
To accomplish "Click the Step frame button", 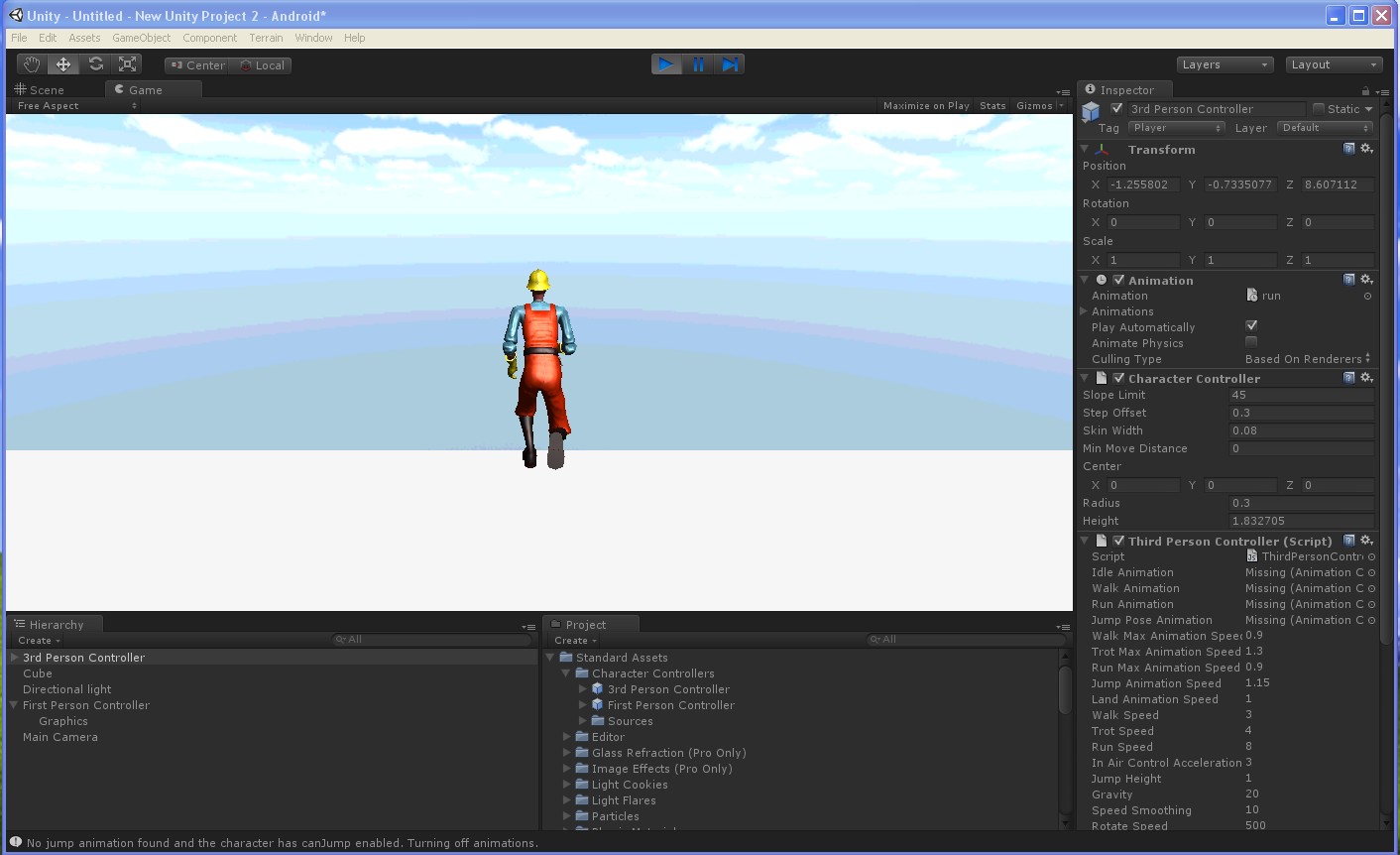I will pyautogui.click(x=730, y=64).
